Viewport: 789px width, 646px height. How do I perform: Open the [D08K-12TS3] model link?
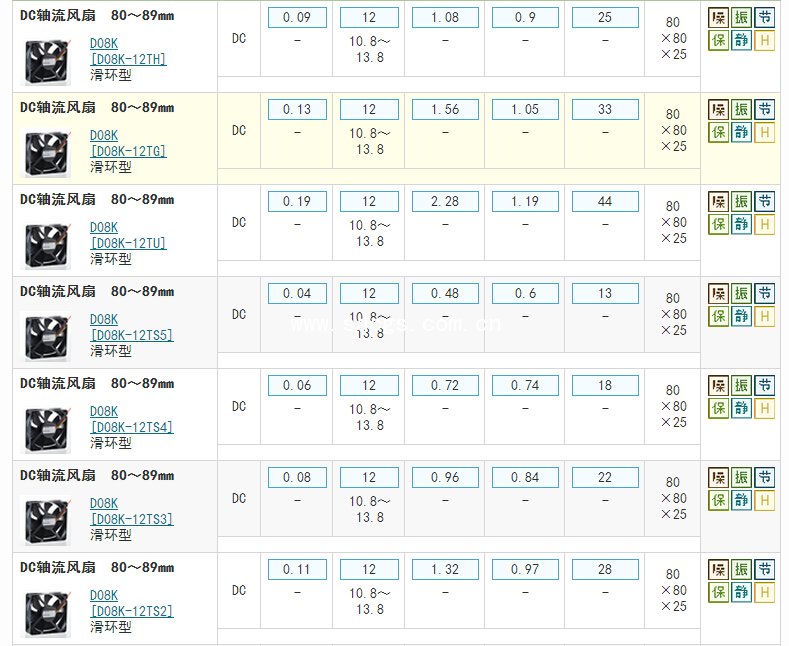132,520
